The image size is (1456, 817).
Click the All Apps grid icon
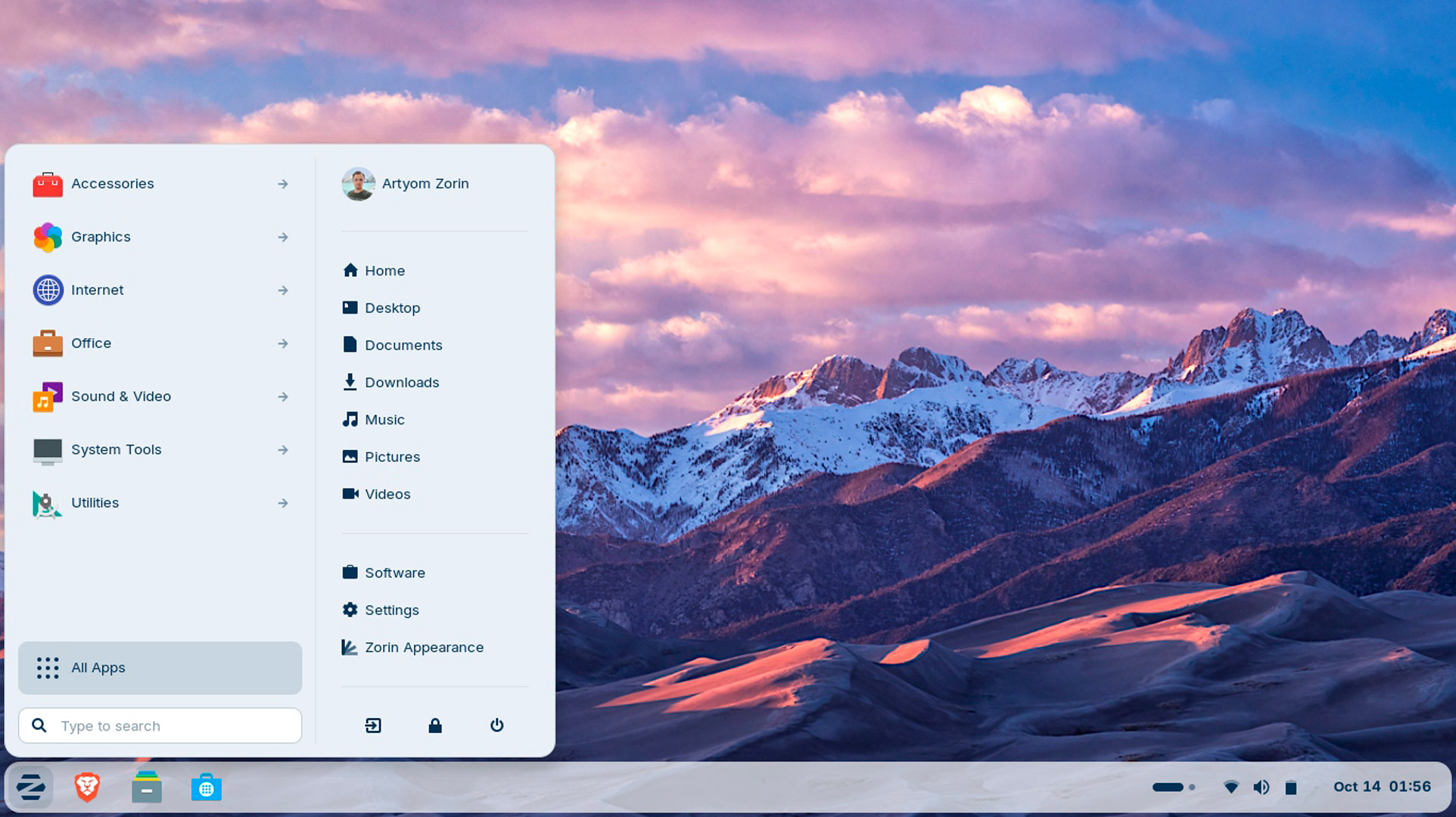[48, 668]
